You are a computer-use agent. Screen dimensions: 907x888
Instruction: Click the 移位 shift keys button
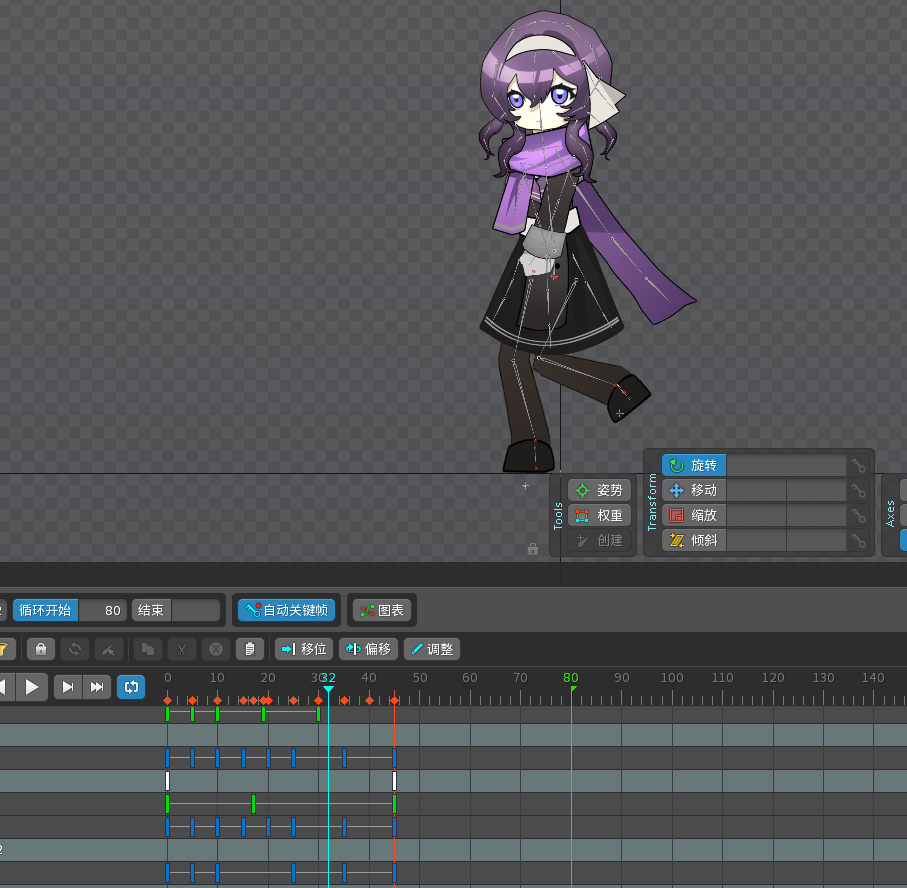point(304,649)
